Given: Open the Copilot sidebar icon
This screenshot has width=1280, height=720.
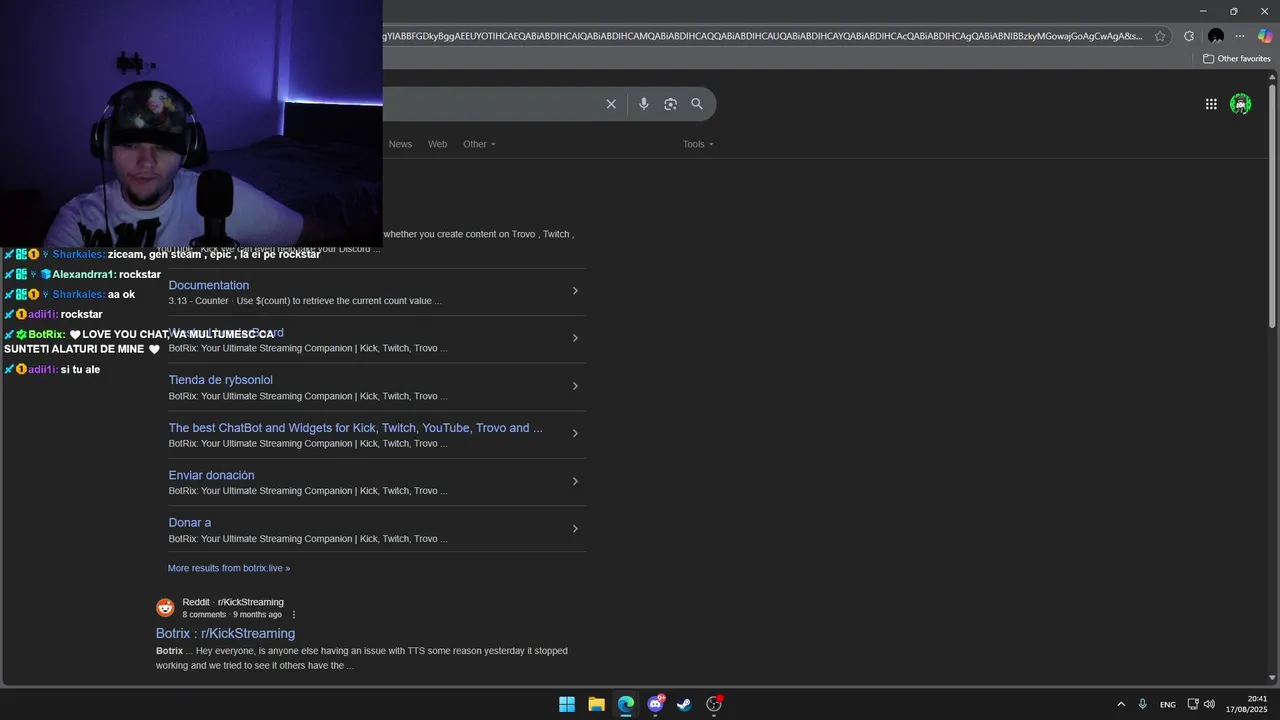Looking at the screenshot, I should click(1265, 36).
